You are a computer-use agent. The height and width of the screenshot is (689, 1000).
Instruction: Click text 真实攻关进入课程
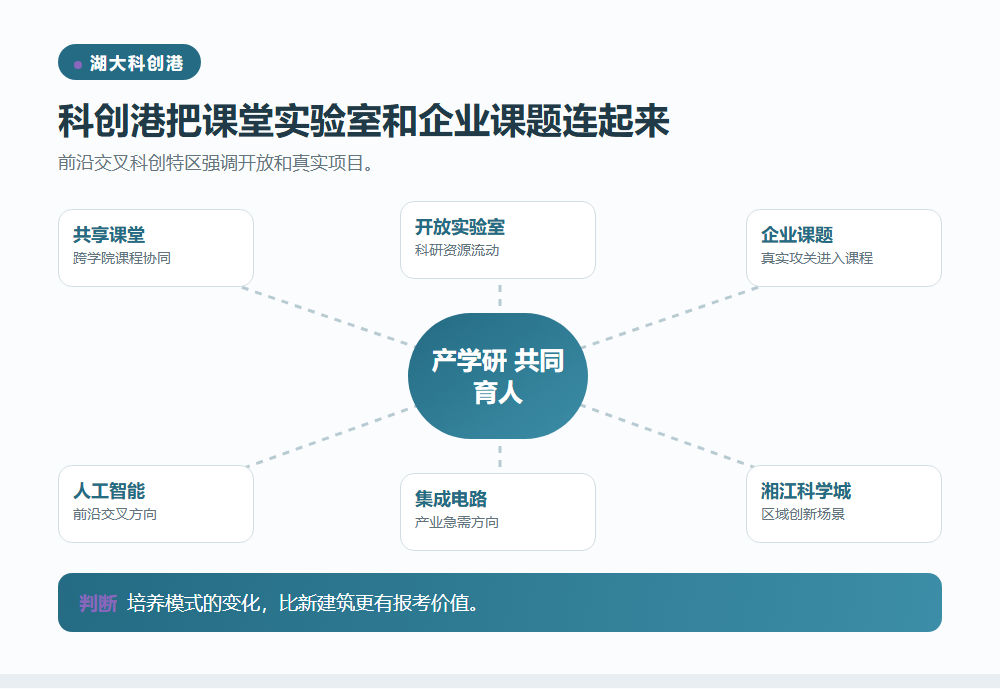coord(816,258)
